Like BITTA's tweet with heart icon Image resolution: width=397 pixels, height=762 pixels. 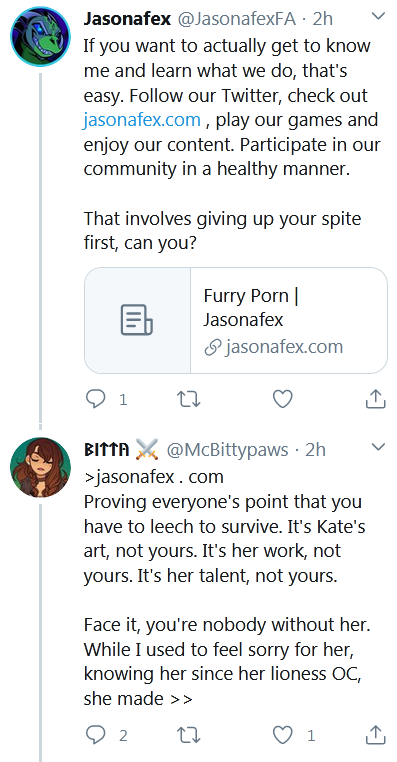pyautogui.click(x=282, y=735)
